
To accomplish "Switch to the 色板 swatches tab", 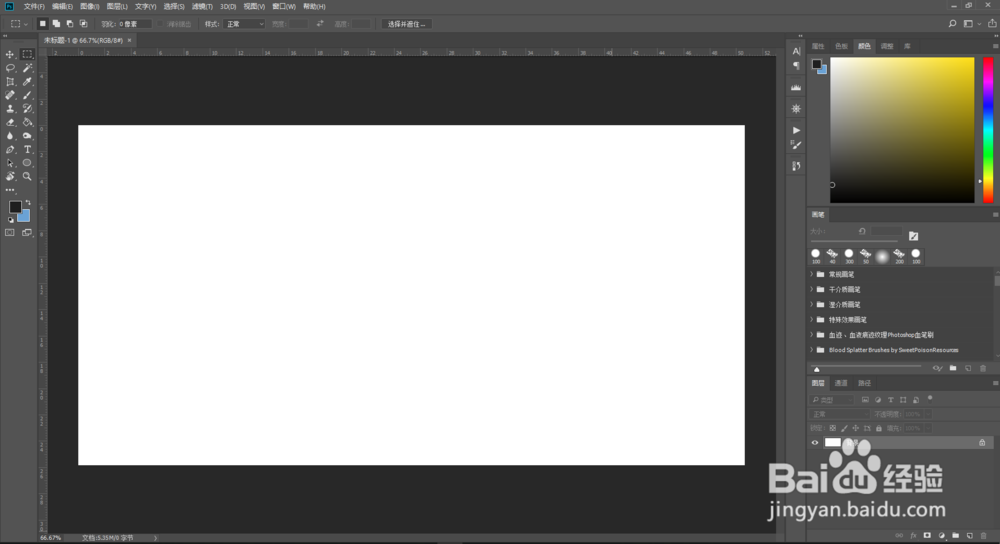I will (841, 47).
